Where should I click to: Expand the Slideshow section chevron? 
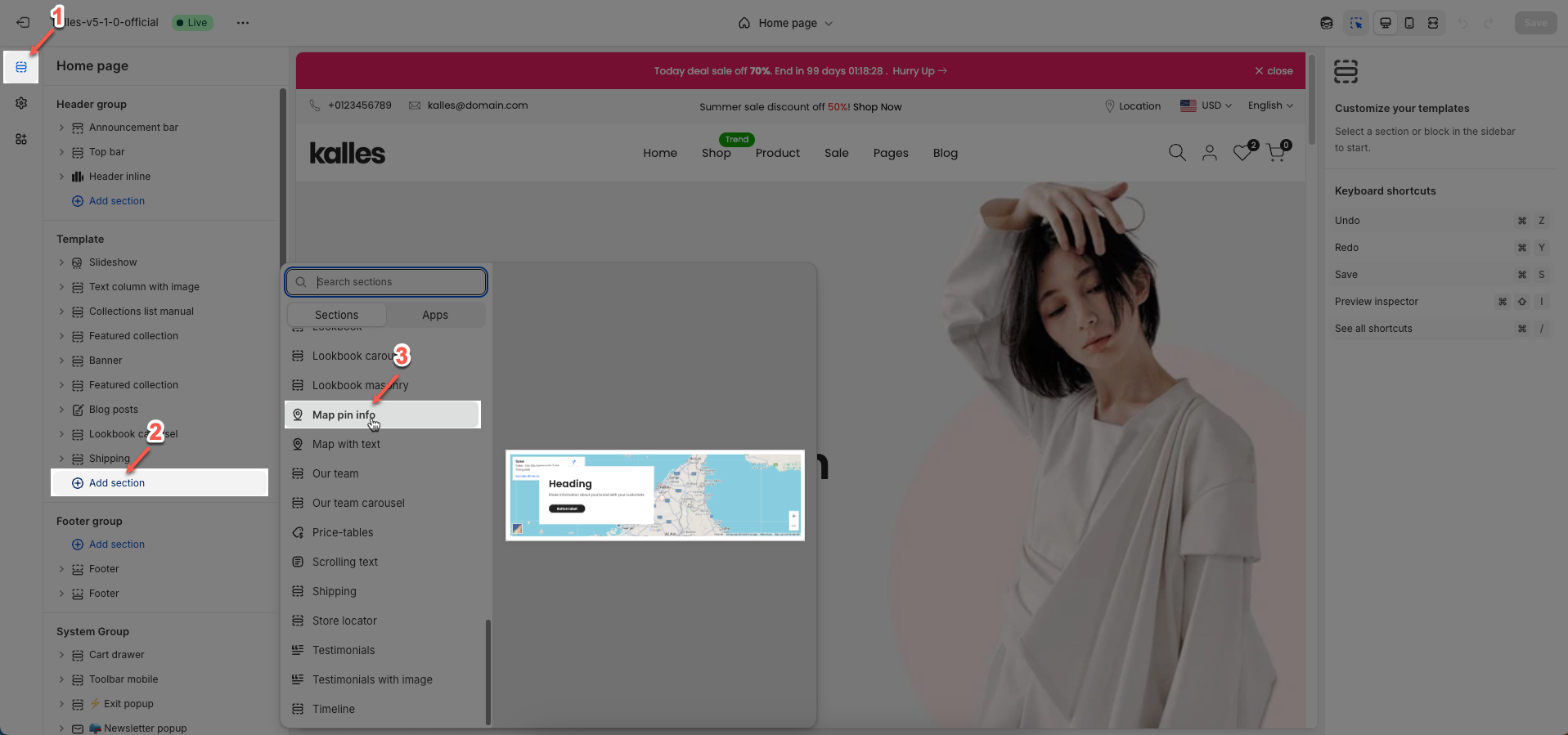[61, 262]
